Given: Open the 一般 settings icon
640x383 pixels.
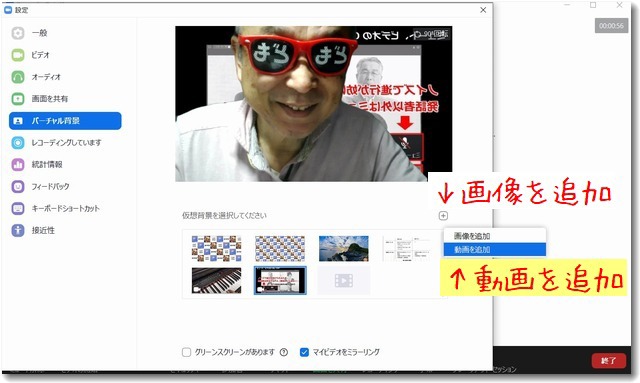Looking at the screenshot, I should (18, 33).
